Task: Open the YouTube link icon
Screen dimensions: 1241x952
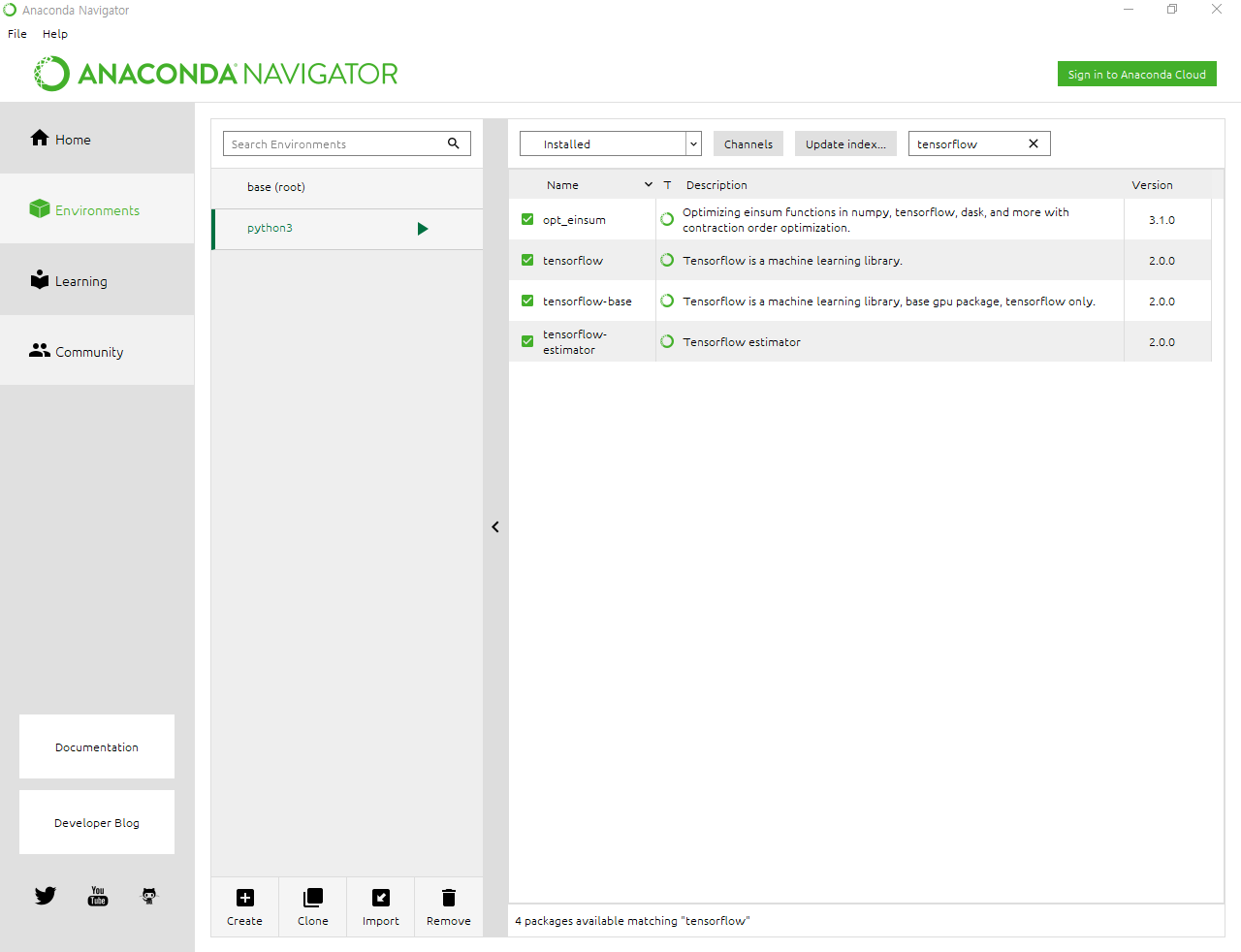Action: point(98,896)
